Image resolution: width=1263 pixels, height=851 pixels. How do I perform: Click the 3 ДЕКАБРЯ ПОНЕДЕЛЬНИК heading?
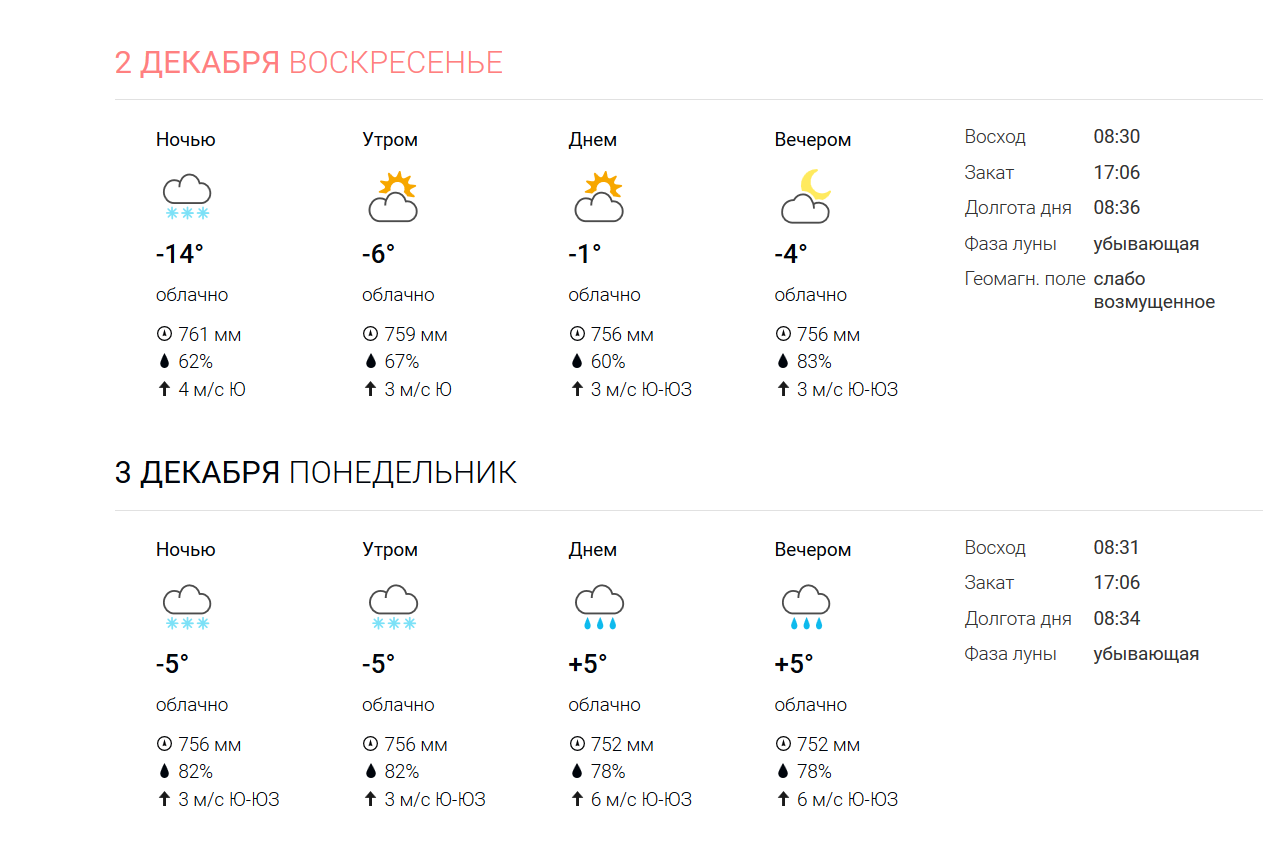click(x=316, y=473)
